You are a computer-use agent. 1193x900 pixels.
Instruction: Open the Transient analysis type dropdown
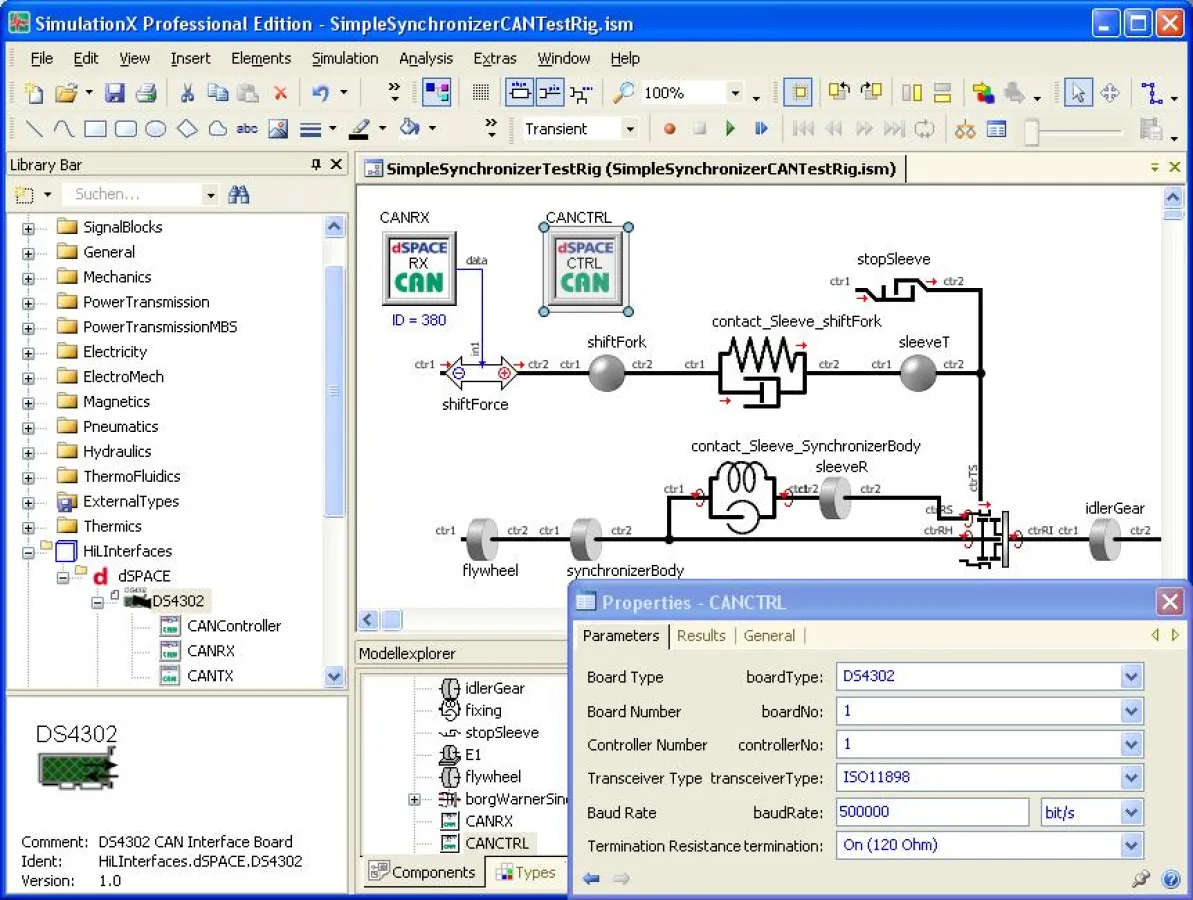point(629,129)
